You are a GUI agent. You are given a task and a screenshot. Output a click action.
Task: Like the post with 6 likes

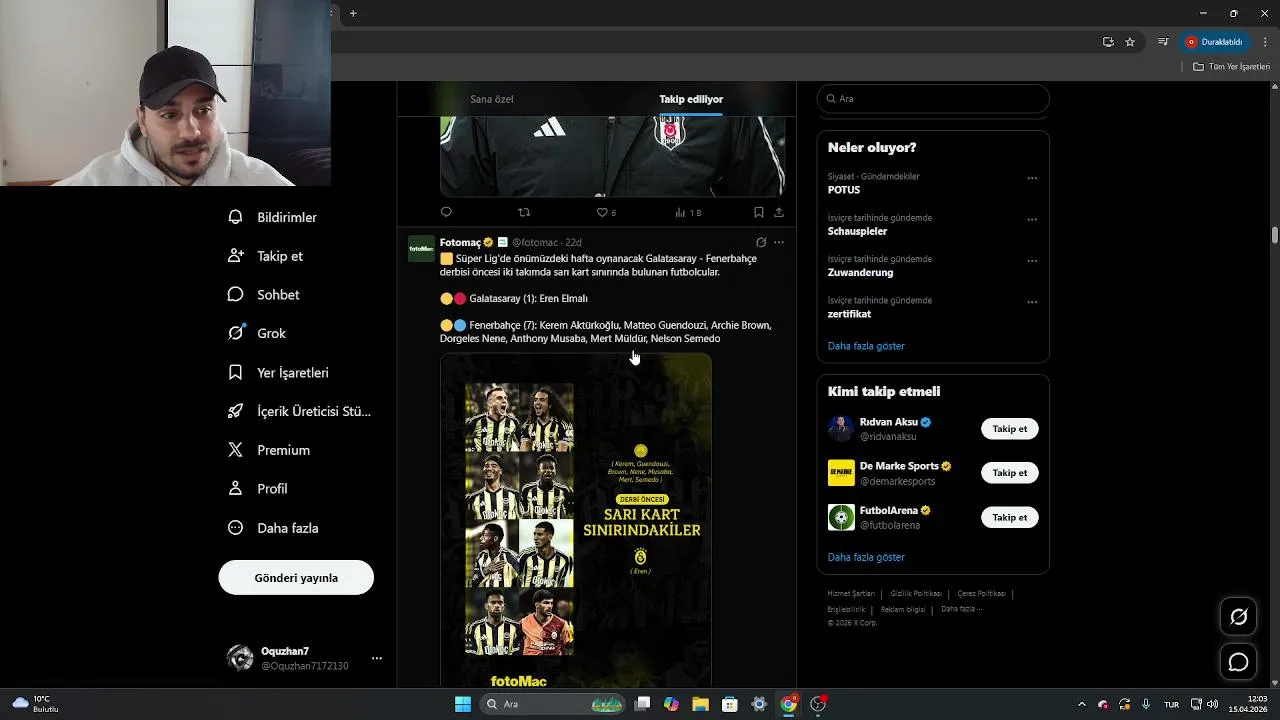(606, 212)
